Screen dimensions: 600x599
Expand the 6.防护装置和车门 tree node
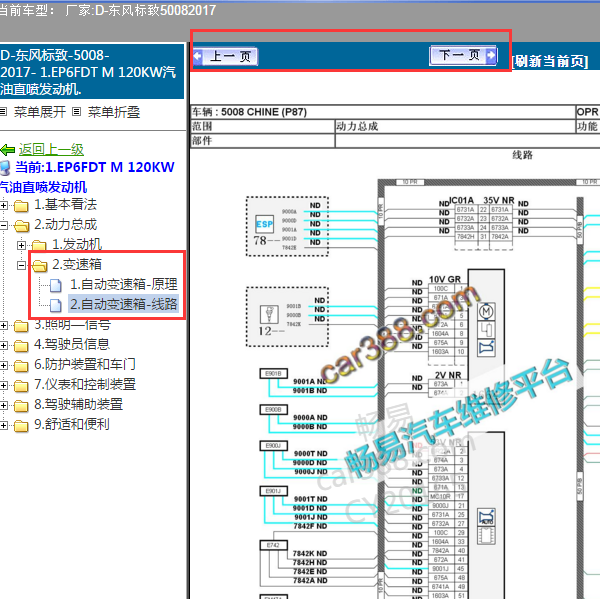(3, 366)
